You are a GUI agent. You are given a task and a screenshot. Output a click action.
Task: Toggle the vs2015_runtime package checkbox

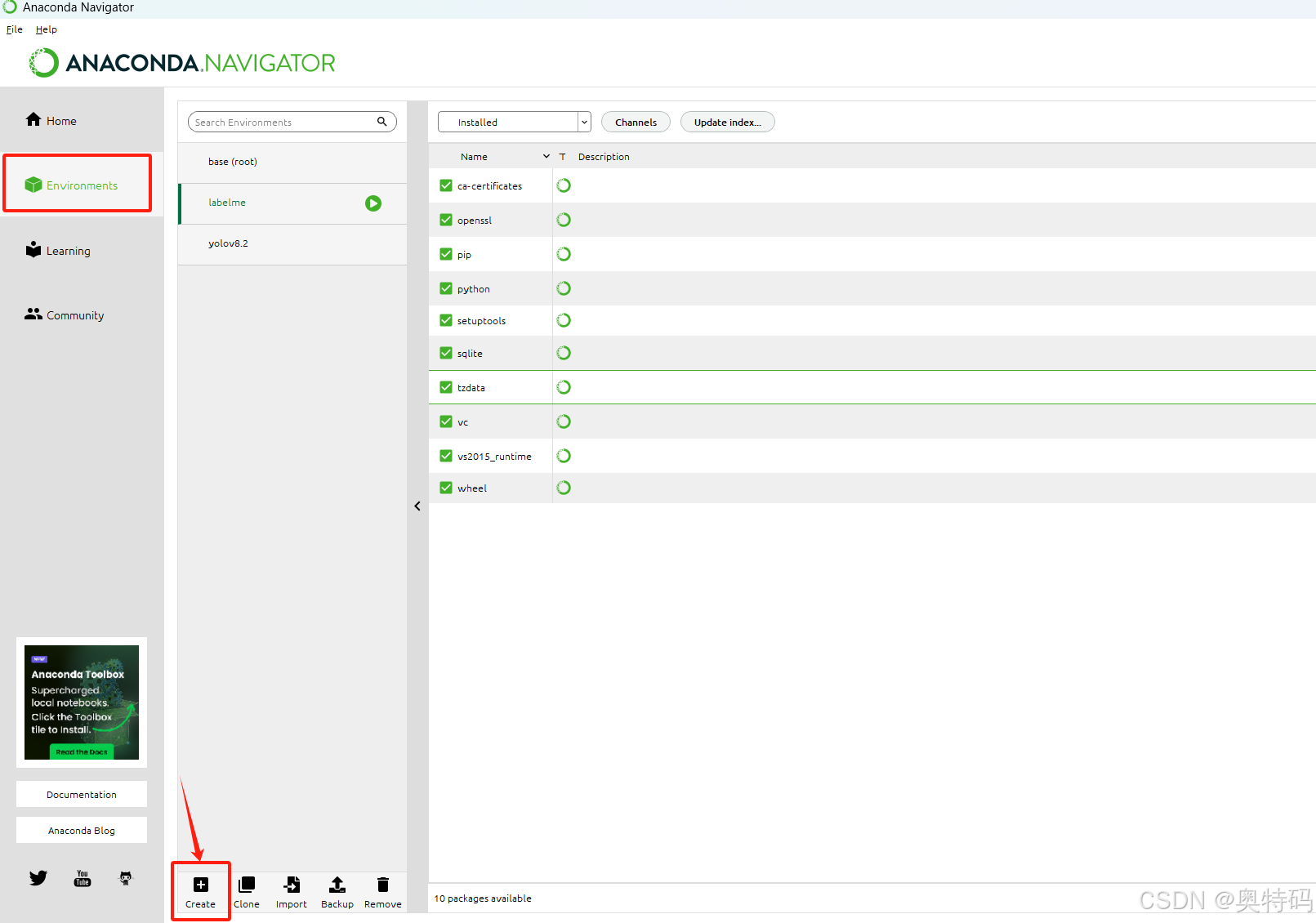coord(446,456)
